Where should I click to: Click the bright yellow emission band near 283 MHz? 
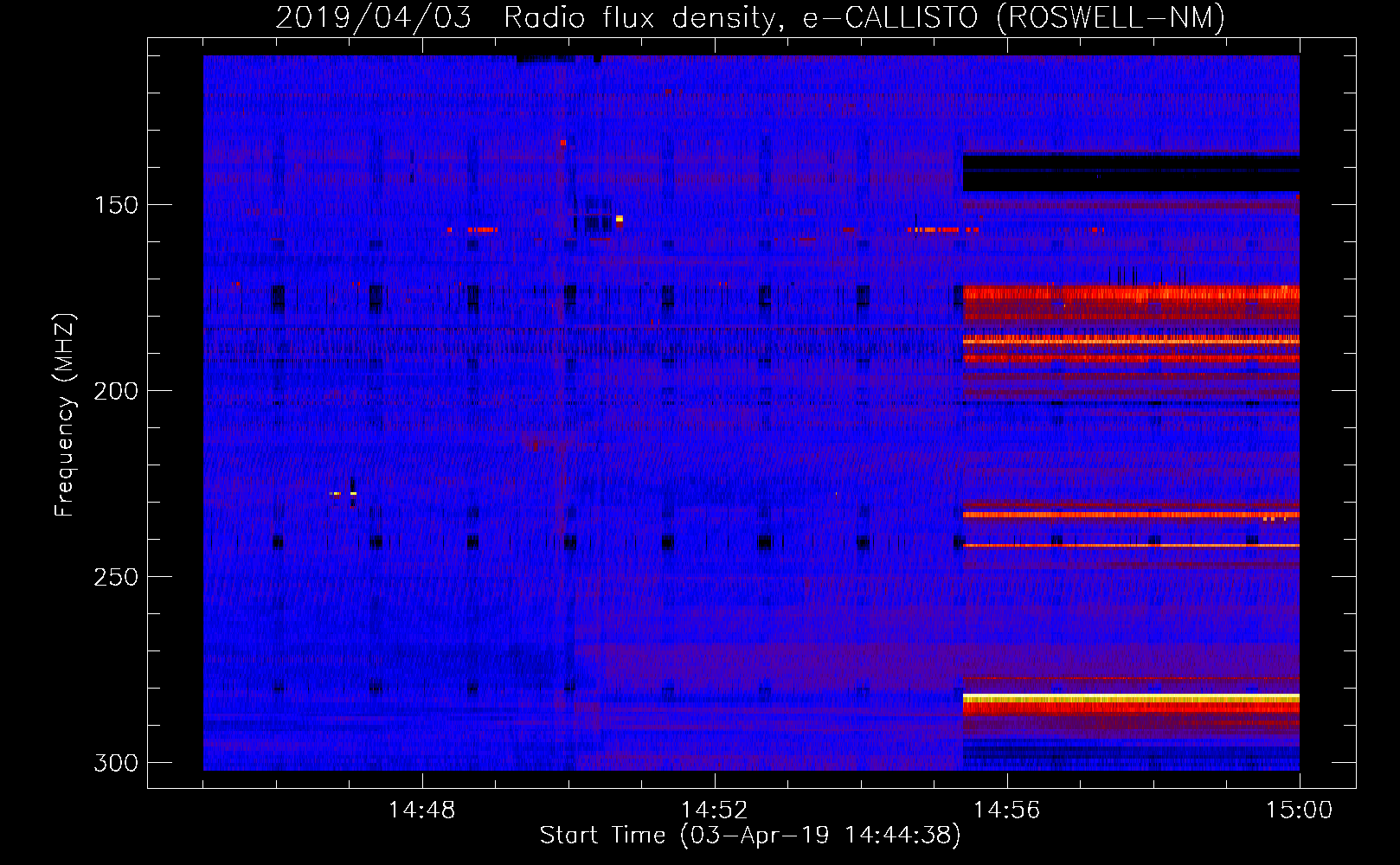(1131, 697)
